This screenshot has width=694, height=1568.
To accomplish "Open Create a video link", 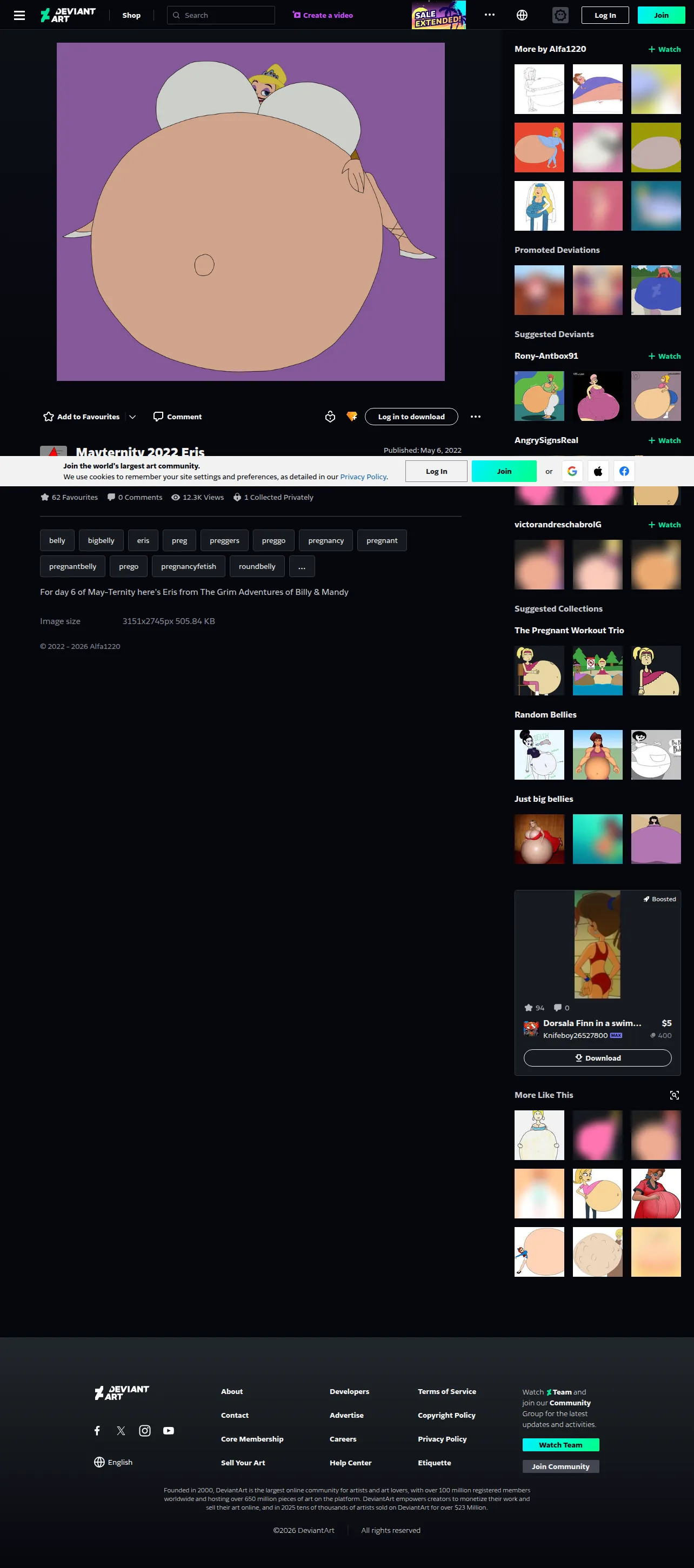I will coord(323,15).
